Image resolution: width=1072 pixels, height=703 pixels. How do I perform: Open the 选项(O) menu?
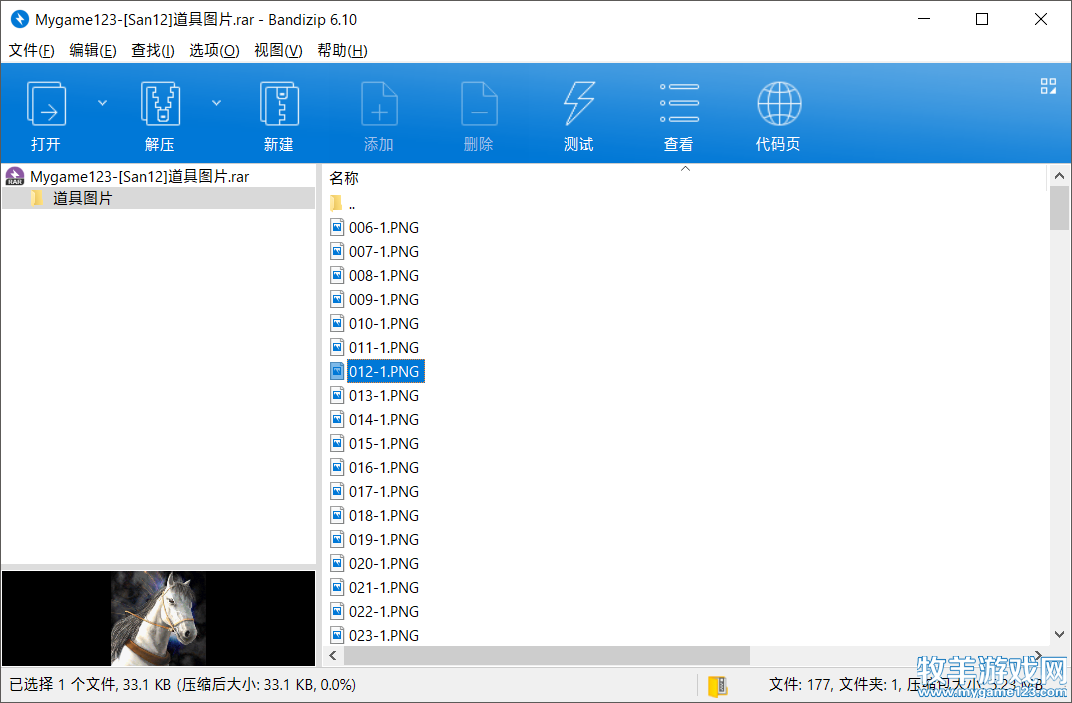click(214, 50)
